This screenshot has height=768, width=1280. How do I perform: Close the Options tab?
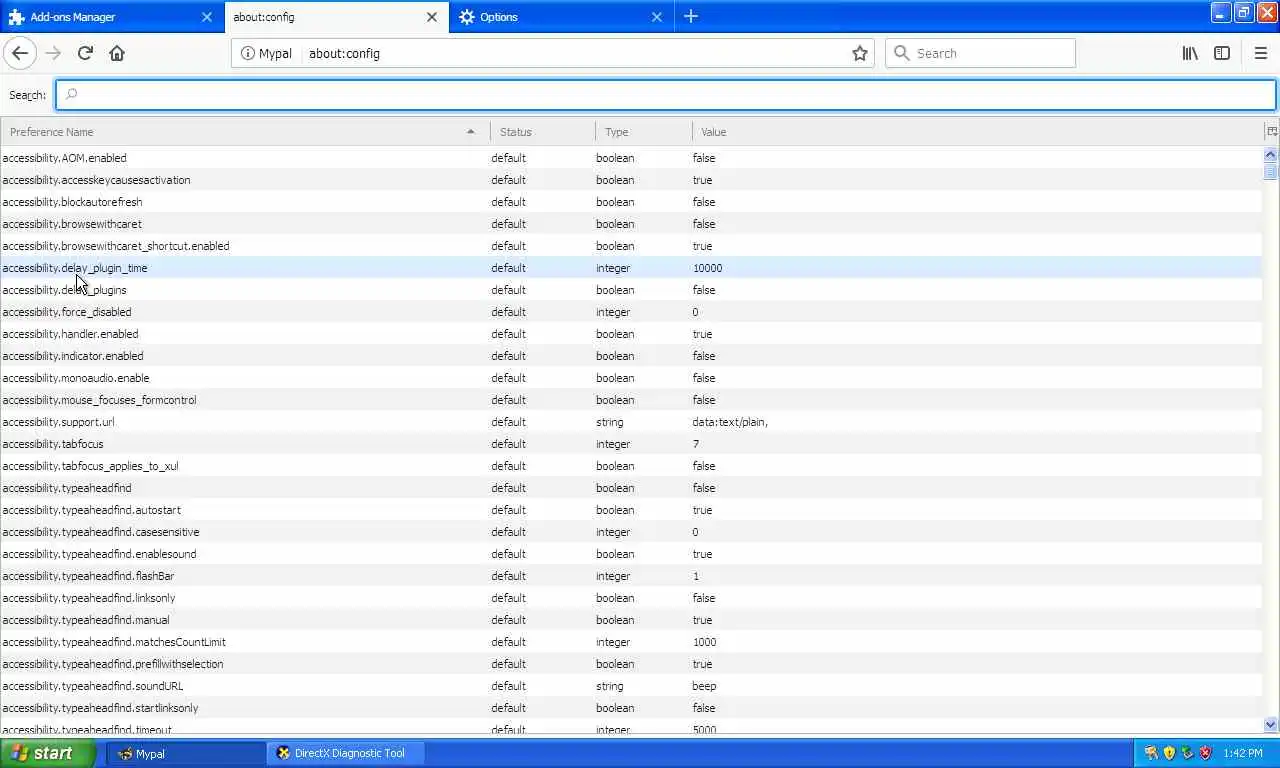[x=657, y=17]
